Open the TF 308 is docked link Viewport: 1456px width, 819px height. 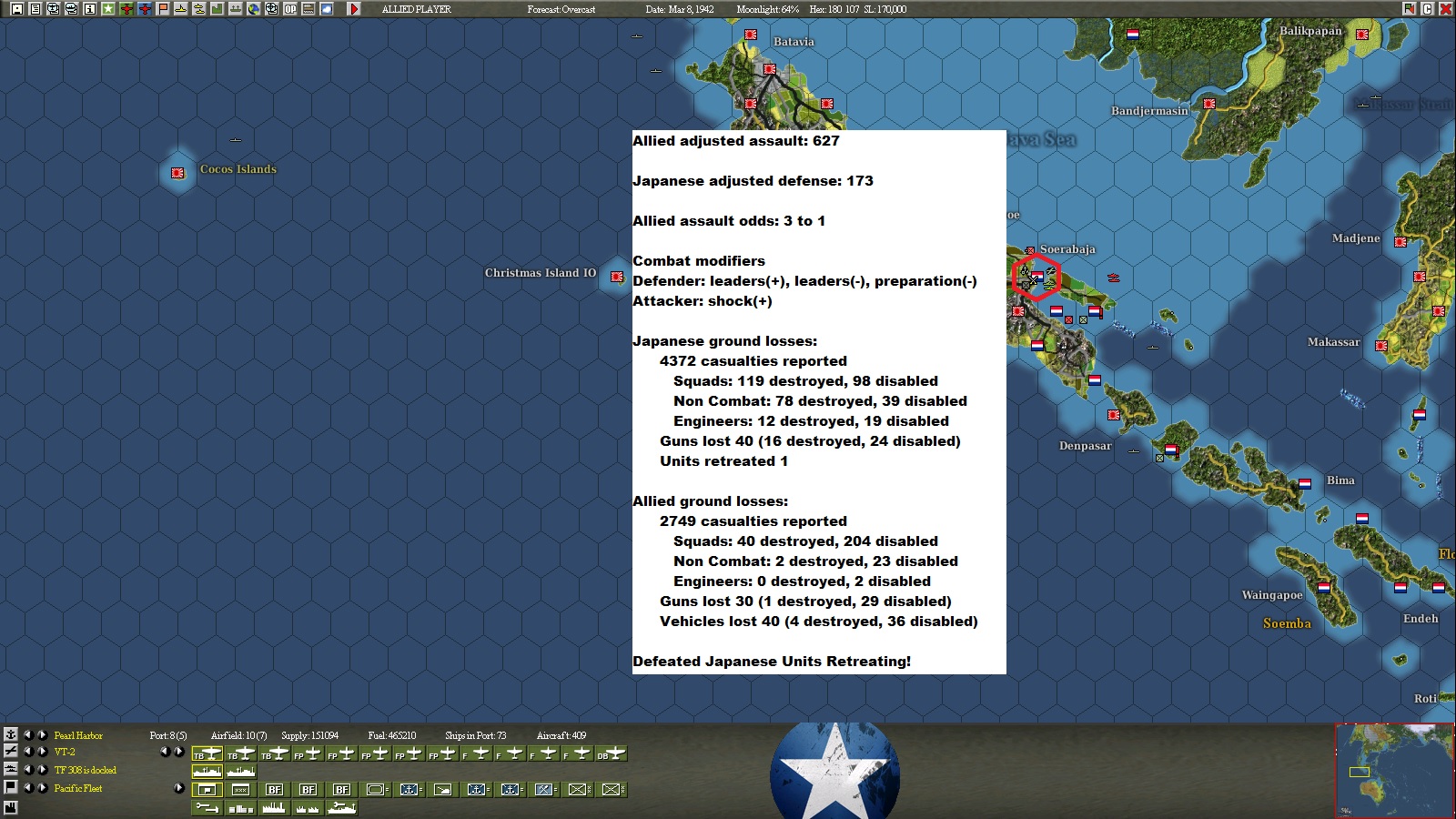tap(86, 770)
